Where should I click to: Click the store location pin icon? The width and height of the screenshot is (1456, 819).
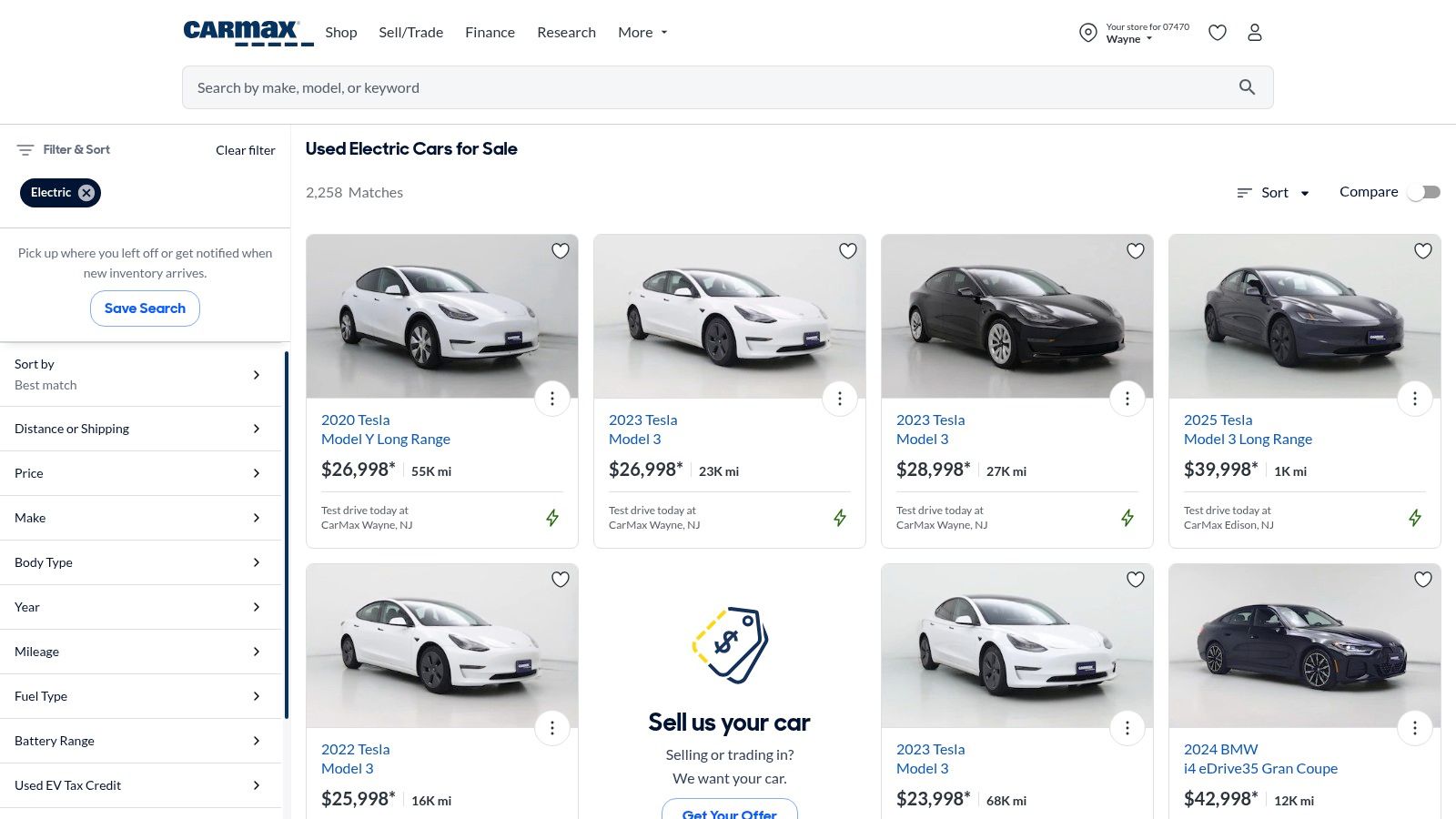1087,33
